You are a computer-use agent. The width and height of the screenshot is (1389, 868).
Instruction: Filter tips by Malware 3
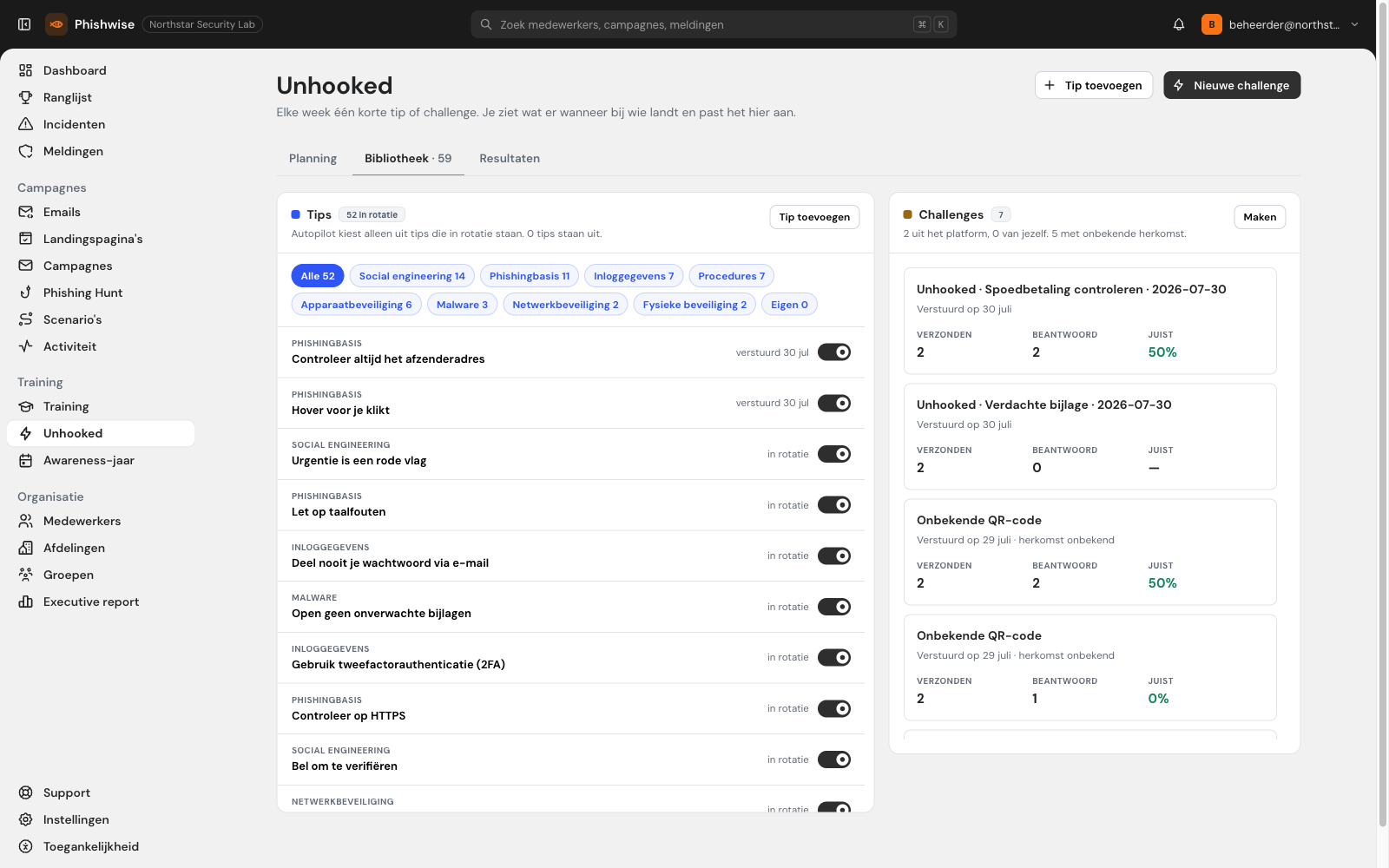tap(463, 305)
